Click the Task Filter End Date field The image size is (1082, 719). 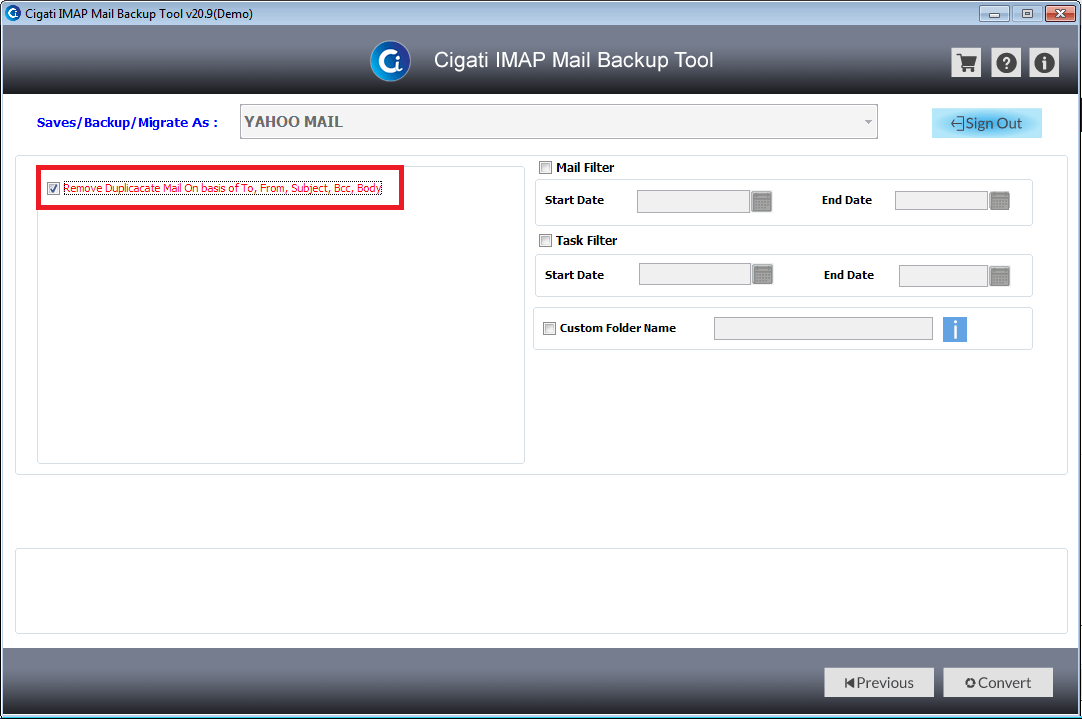coord(943,276)
